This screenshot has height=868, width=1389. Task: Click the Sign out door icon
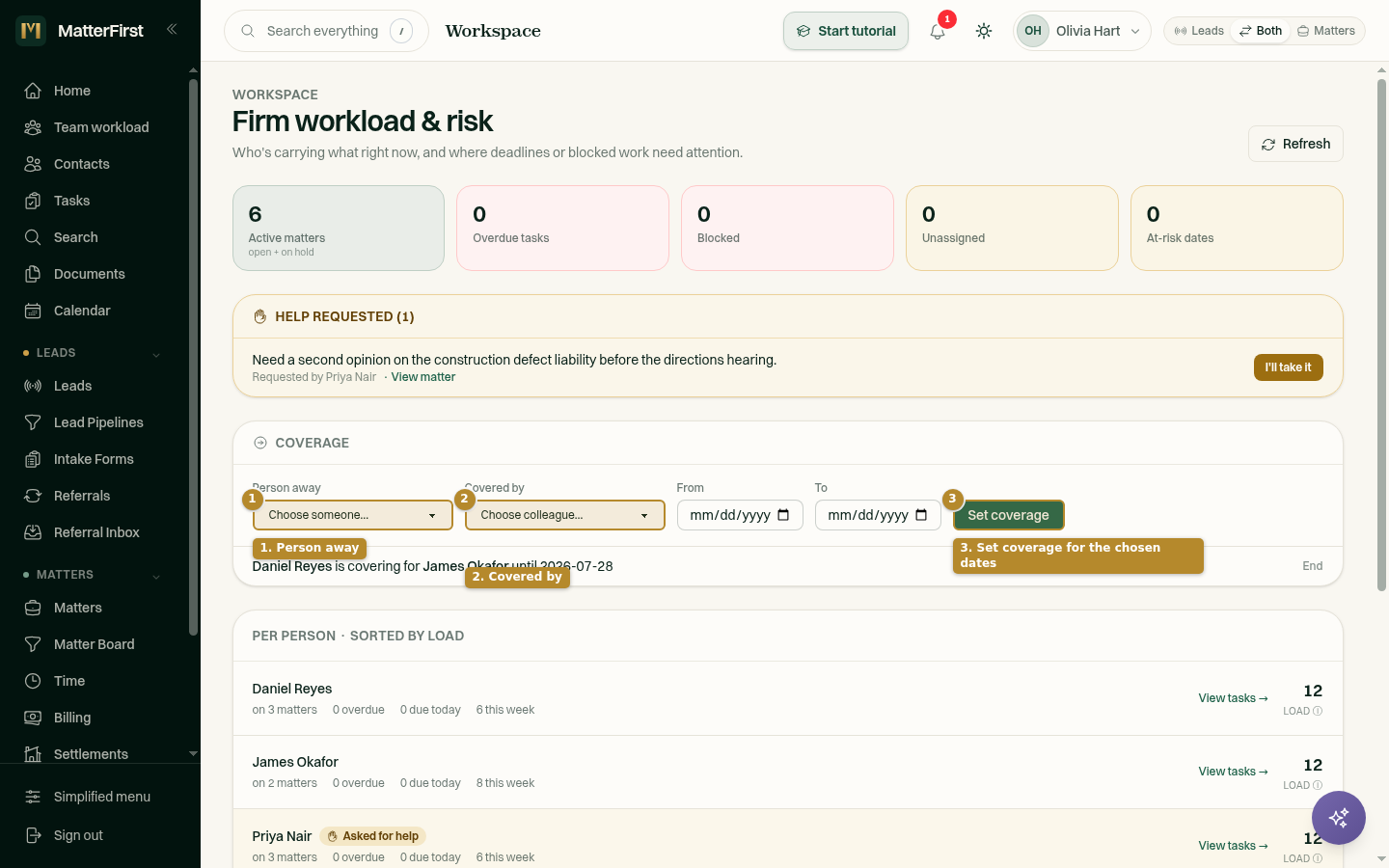(x=33, y=835)
